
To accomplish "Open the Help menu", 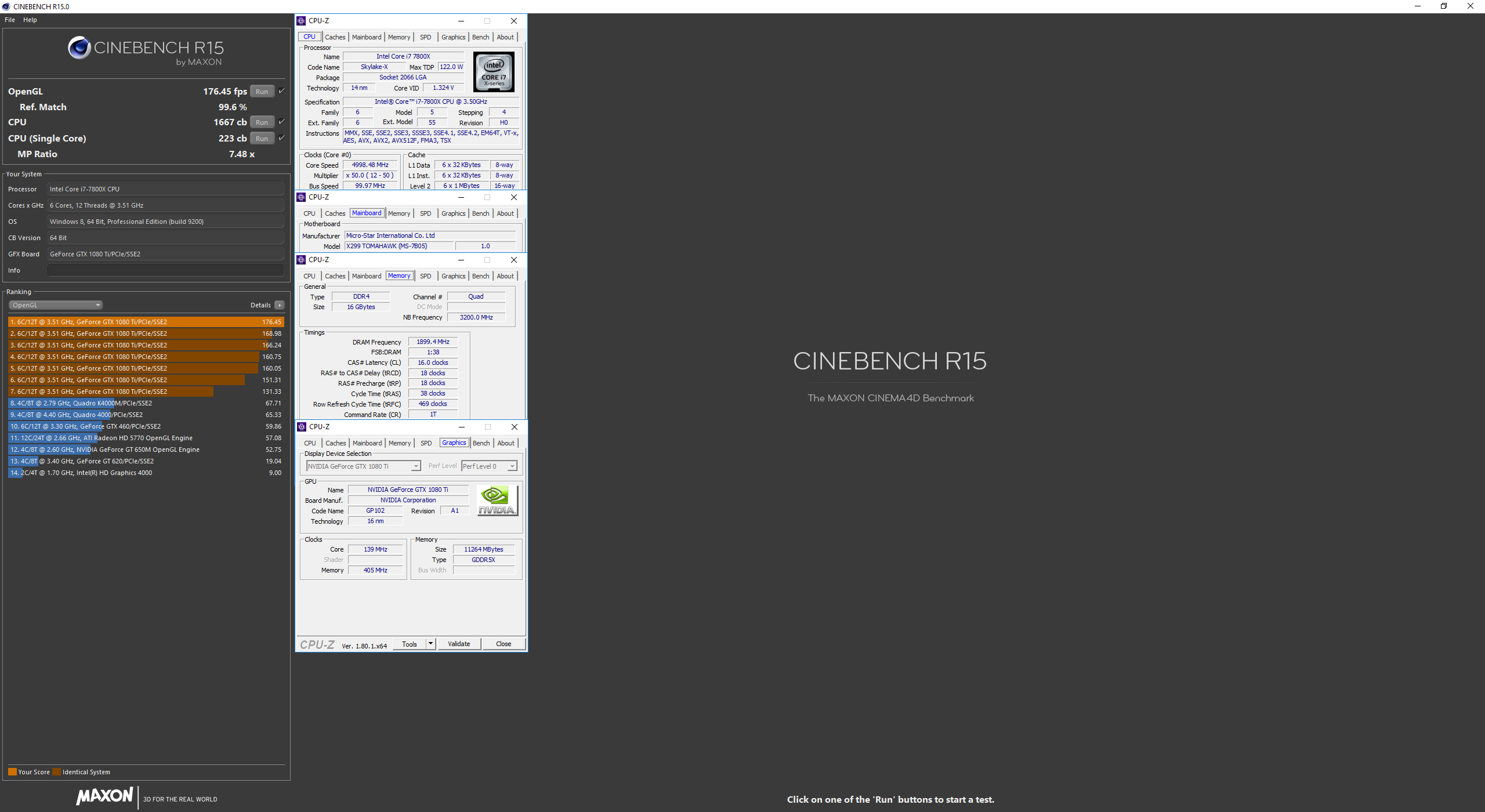I will 30,20.
